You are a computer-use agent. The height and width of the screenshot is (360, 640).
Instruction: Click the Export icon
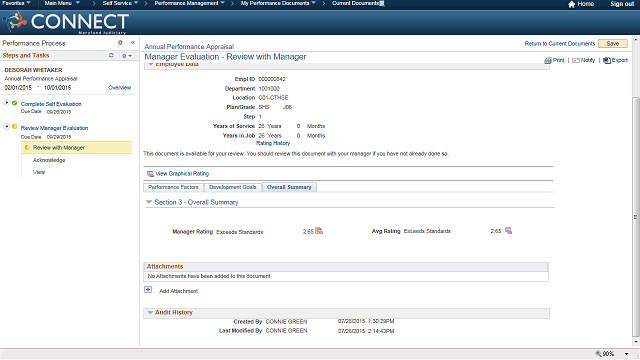(x=607, y=60)
